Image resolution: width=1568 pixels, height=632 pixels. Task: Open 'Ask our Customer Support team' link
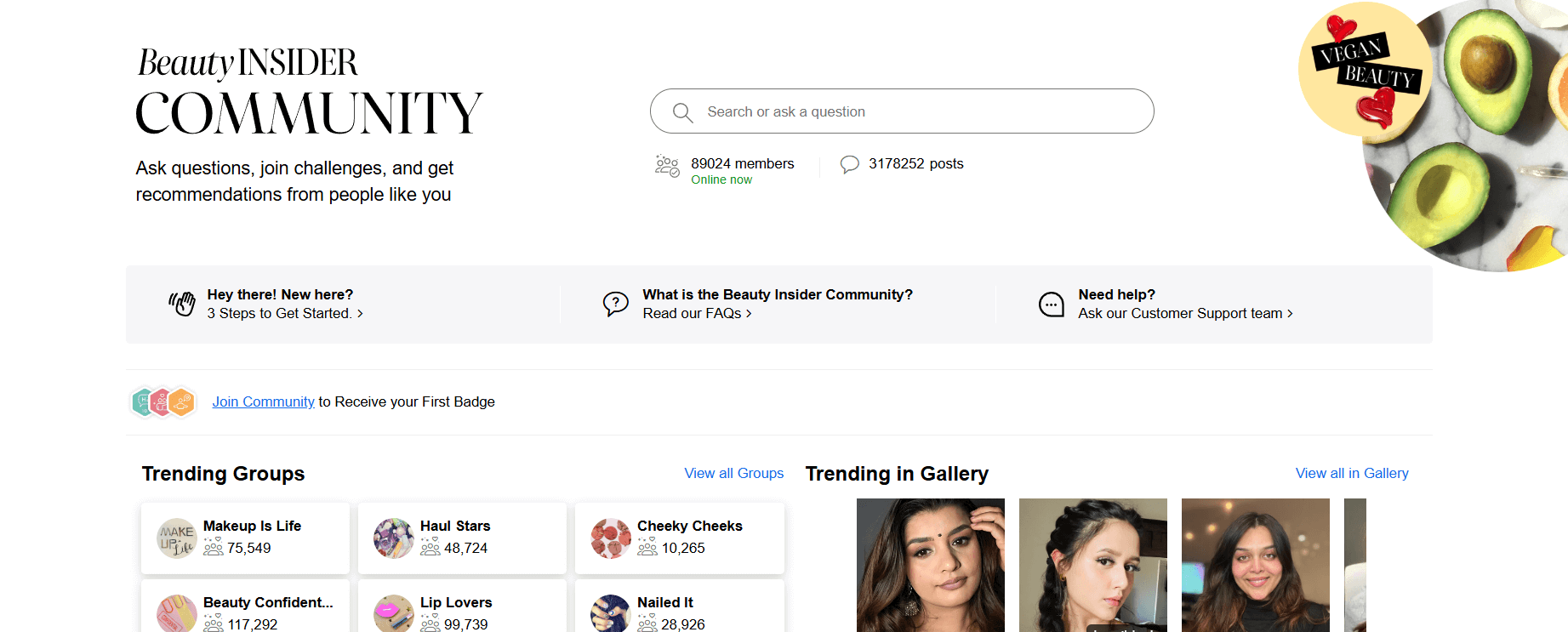(1185, 313)
